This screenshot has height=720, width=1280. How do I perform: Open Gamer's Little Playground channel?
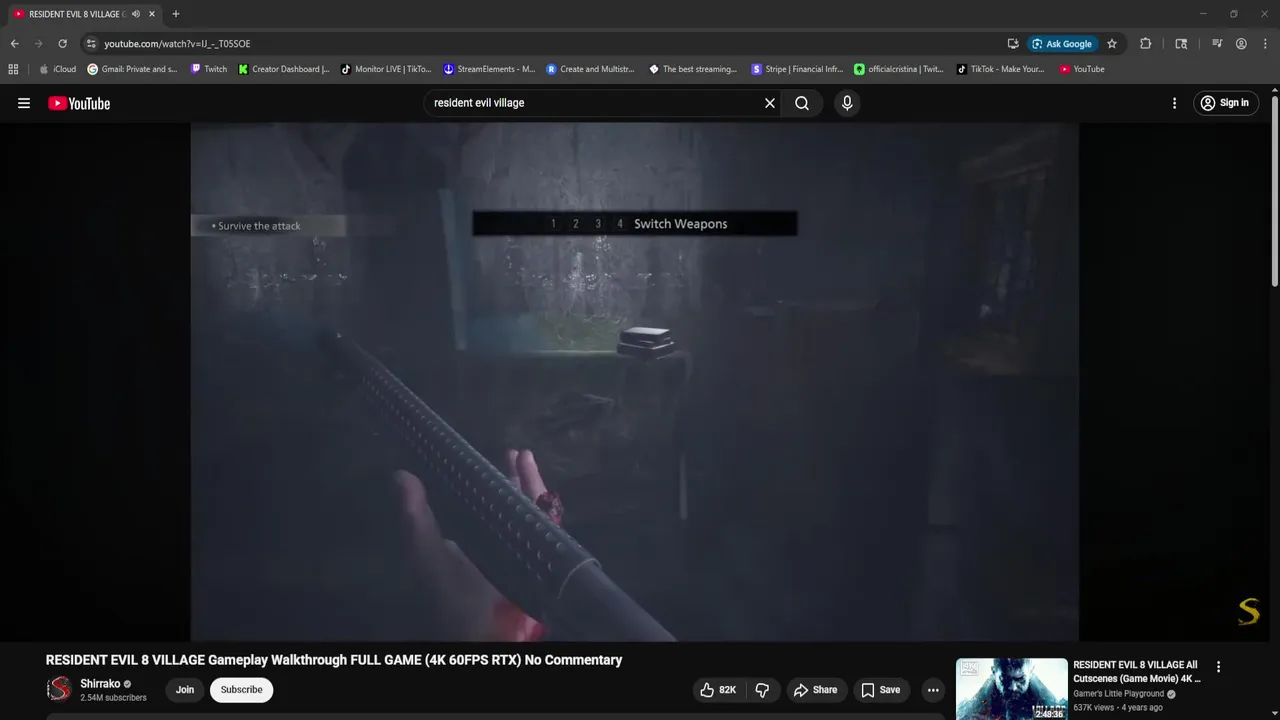pos(1118,694)
